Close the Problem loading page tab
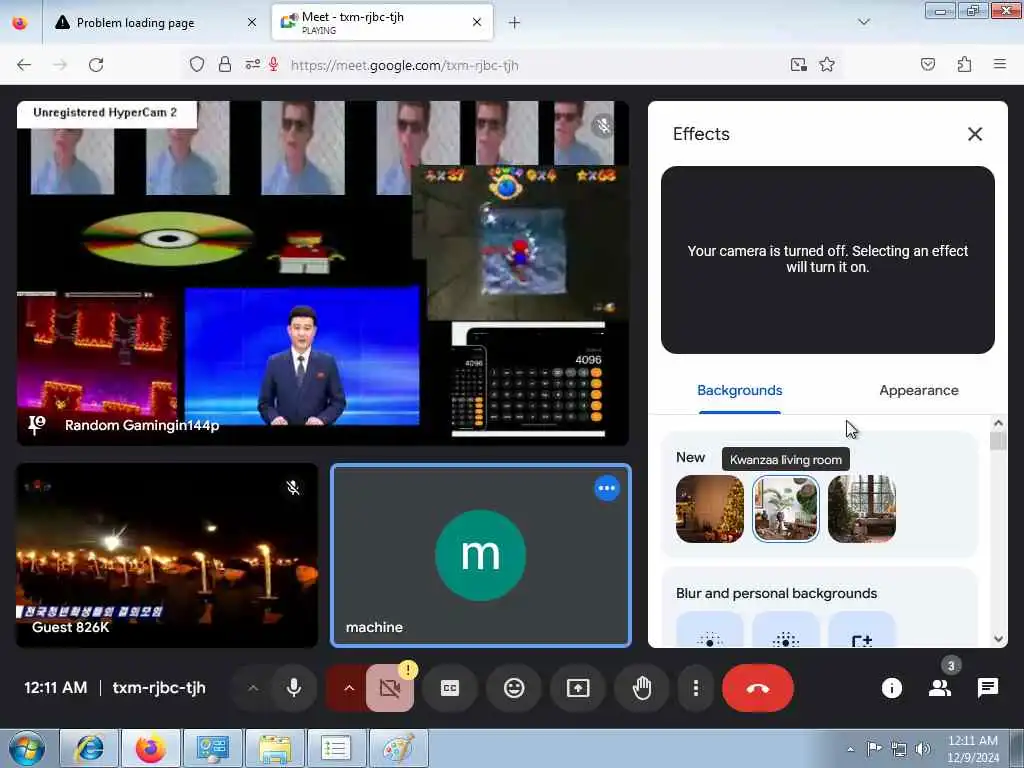Viewport: 1024px width, 768px height. pyautogui.click(x=251, y=23)
